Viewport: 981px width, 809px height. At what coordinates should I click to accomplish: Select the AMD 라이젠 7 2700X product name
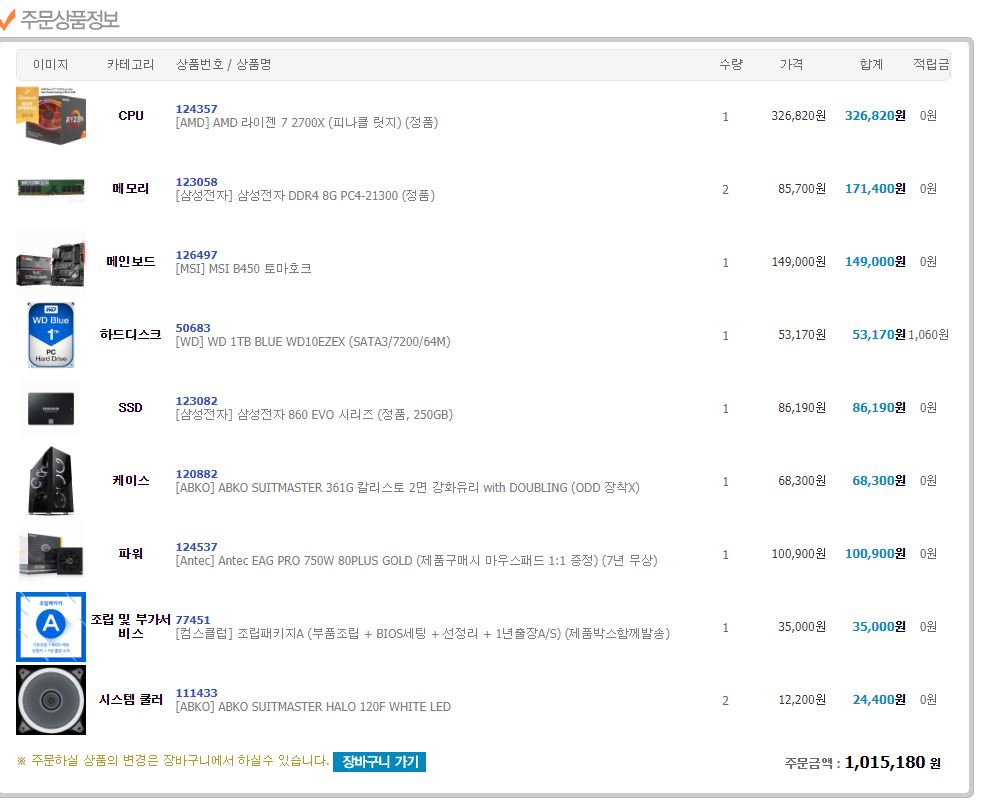(307, 123)
